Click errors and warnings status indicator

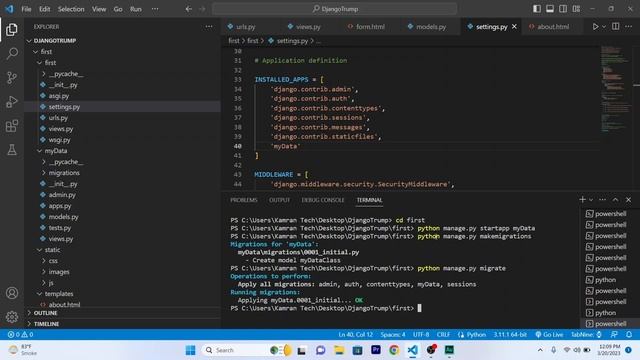tap(20, 334)
